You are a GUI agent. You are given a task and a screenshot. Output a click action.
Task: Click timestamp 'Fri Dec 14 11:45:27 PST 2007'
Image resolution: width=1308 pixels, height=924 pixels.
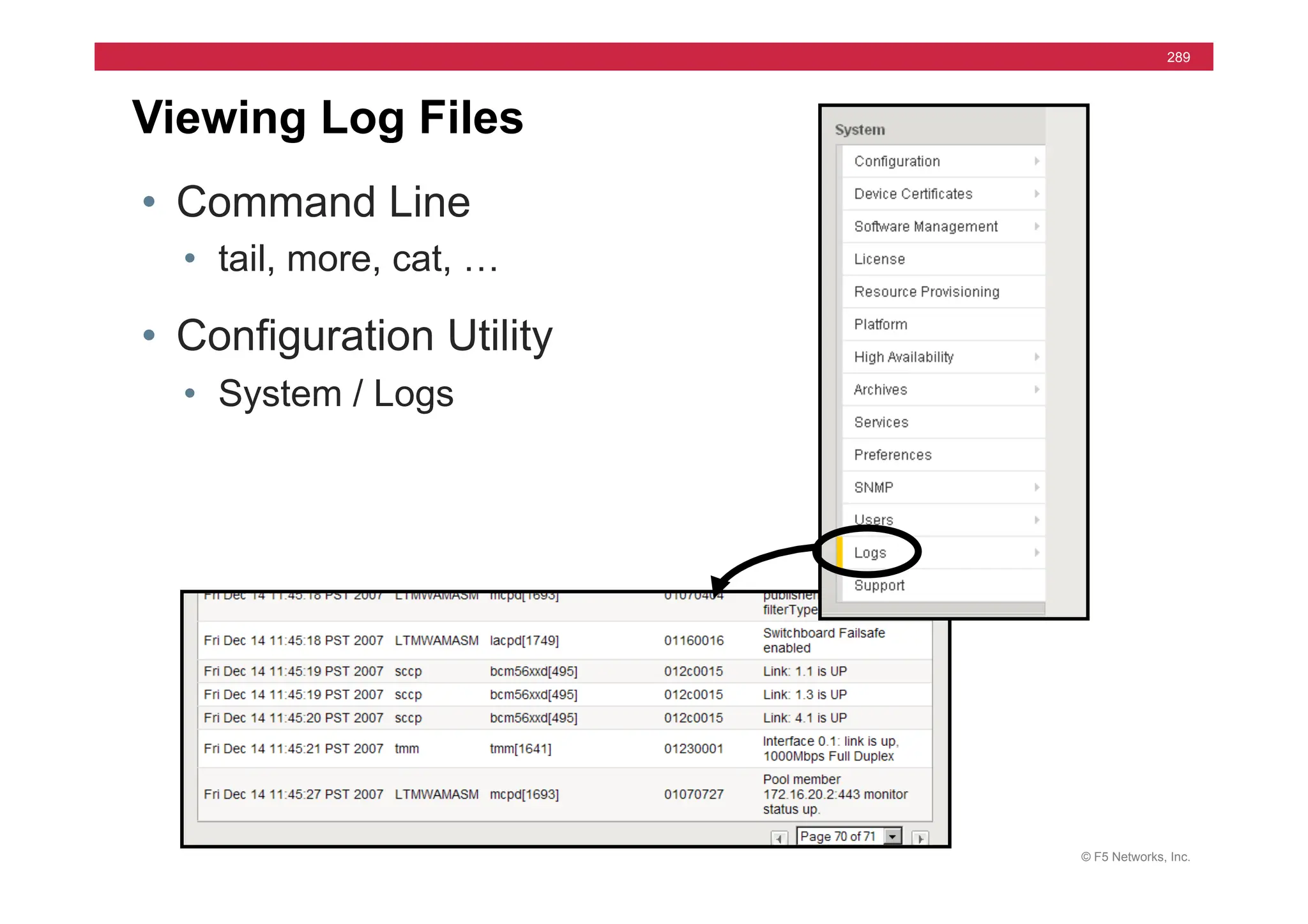coord(293,794)
